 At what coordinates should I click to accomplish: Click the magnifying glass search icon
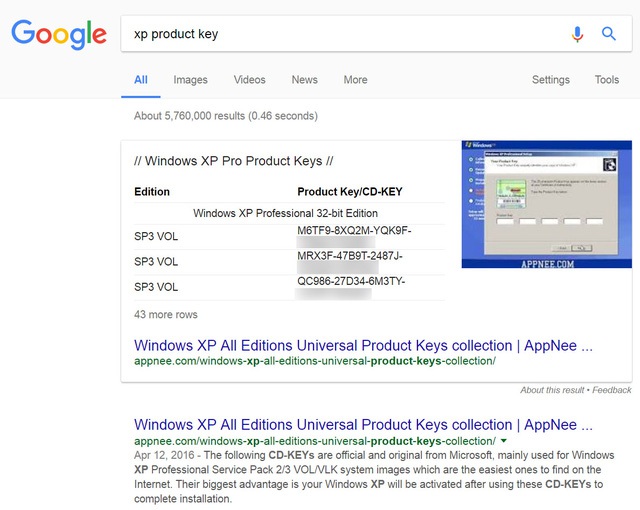click(609, 33)
